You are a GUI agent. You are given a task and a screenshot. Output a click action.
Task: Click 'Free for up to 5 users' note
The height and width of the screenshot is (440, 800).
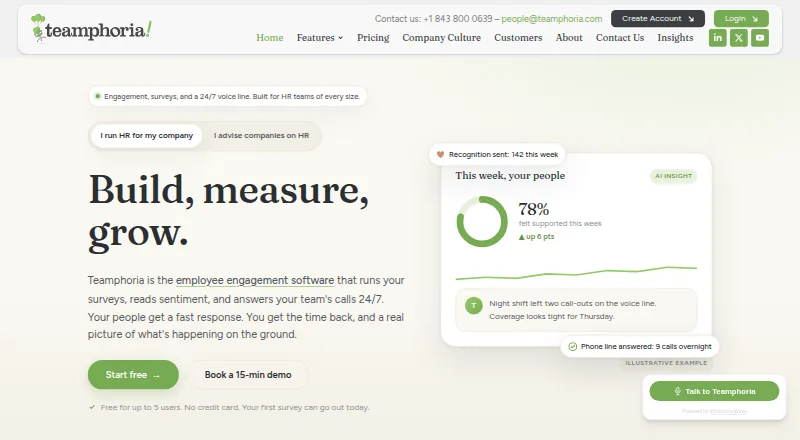[x=229, y=407]
